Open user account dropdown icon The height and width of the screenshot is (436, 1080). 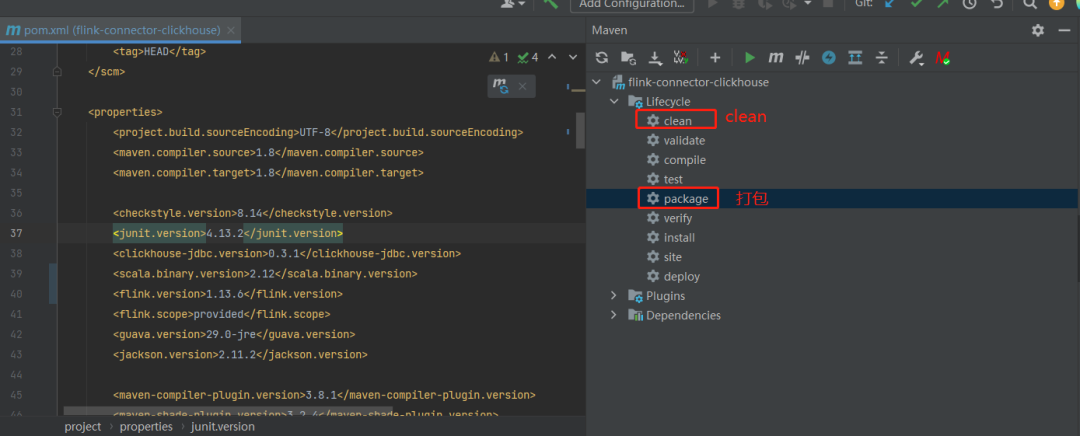coord(512,3)
